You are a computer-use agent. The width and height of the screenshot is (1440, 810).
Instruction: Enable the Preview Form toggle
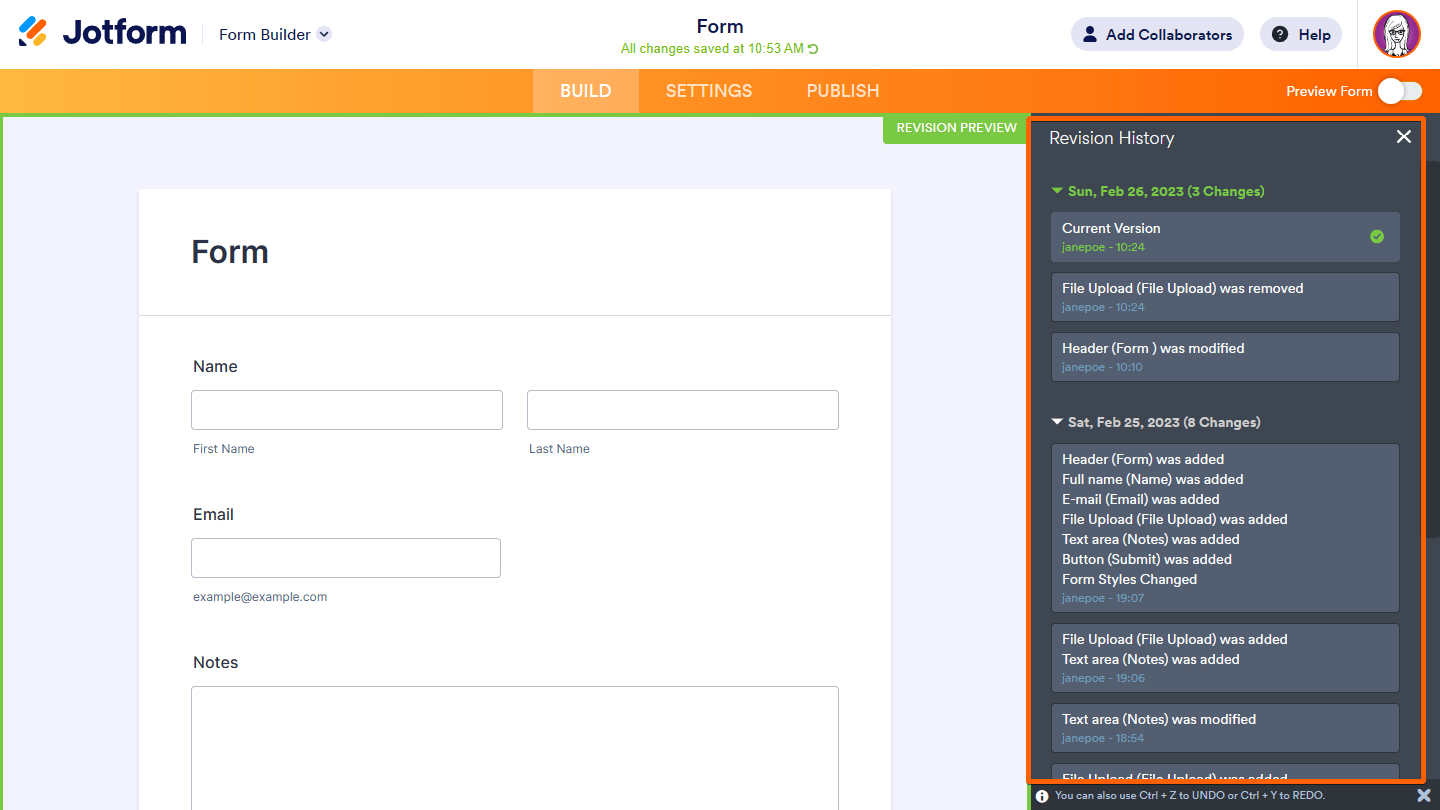(1399, 91)
